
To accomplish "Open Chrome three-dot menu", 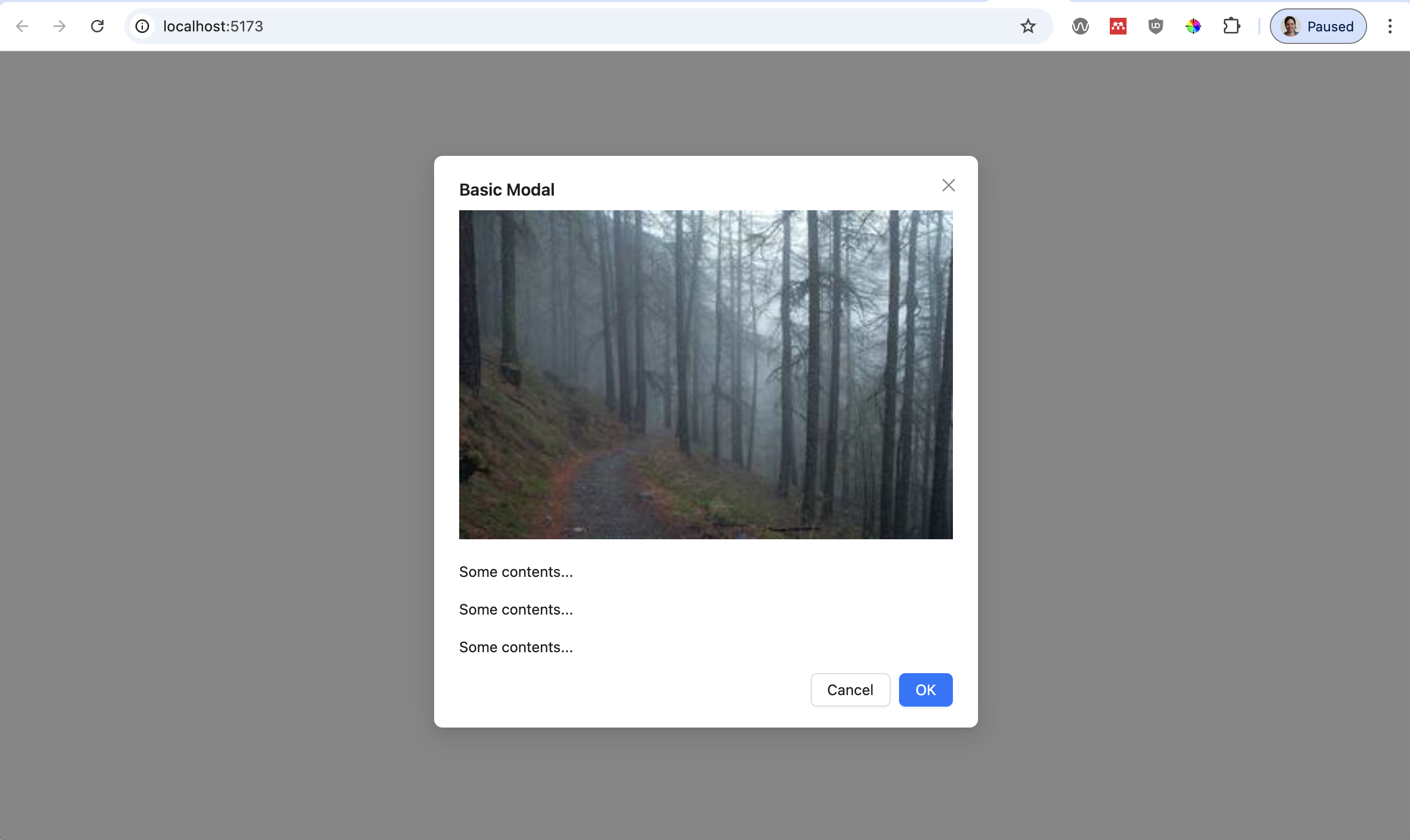I will point(1389,26).
